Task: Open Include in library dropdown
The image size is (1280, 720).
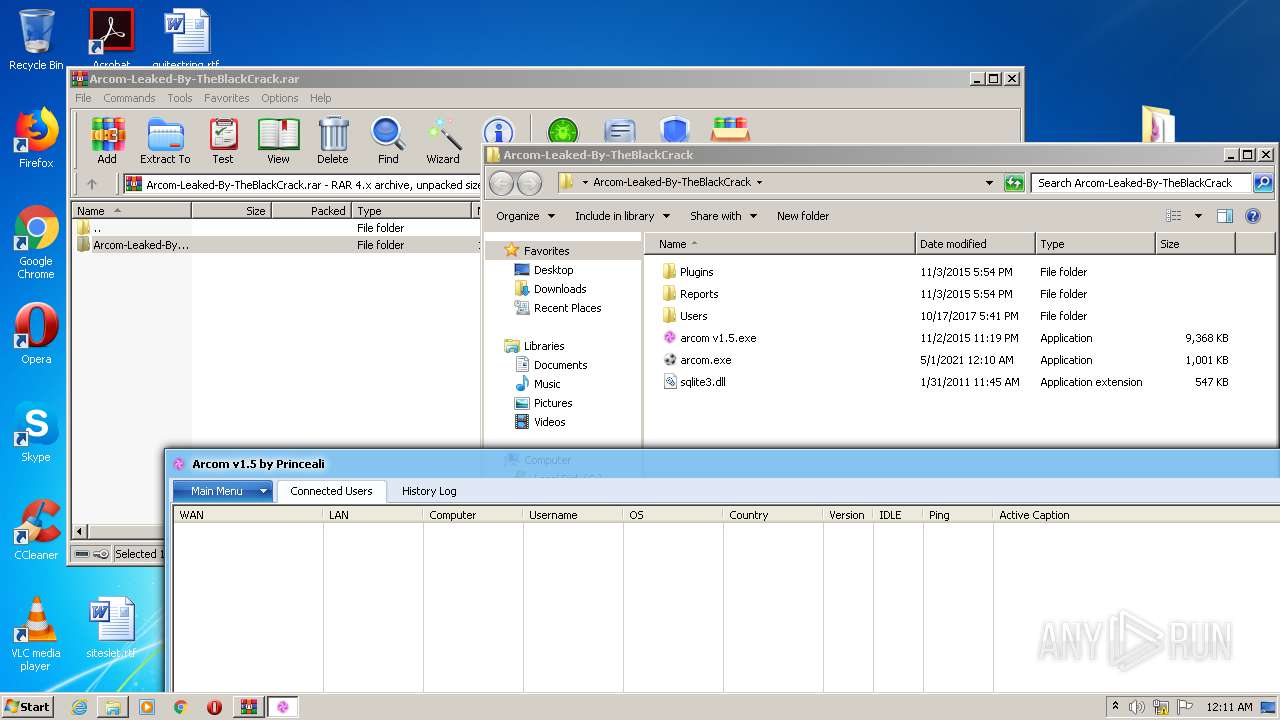Action: tap(622, 216)
